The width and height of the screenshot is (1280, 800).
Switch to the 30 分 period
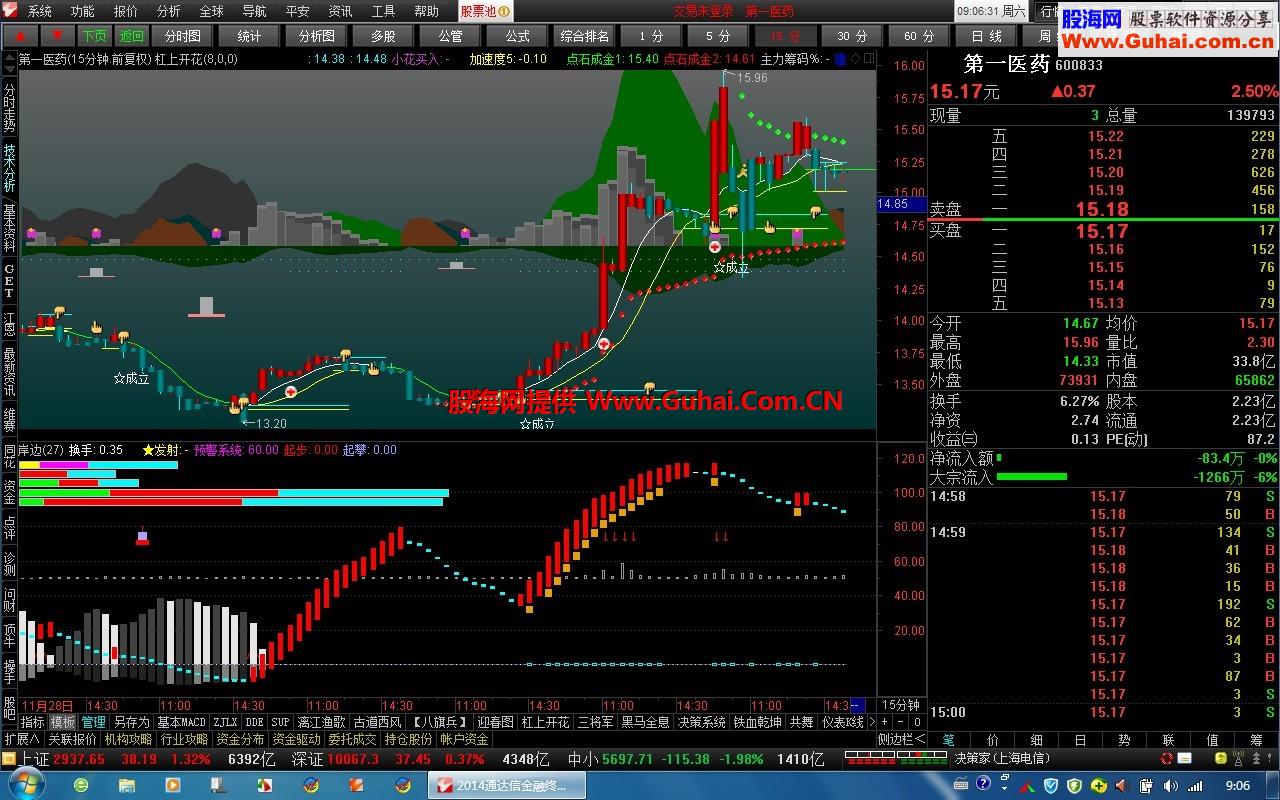(x=852, y=35)
